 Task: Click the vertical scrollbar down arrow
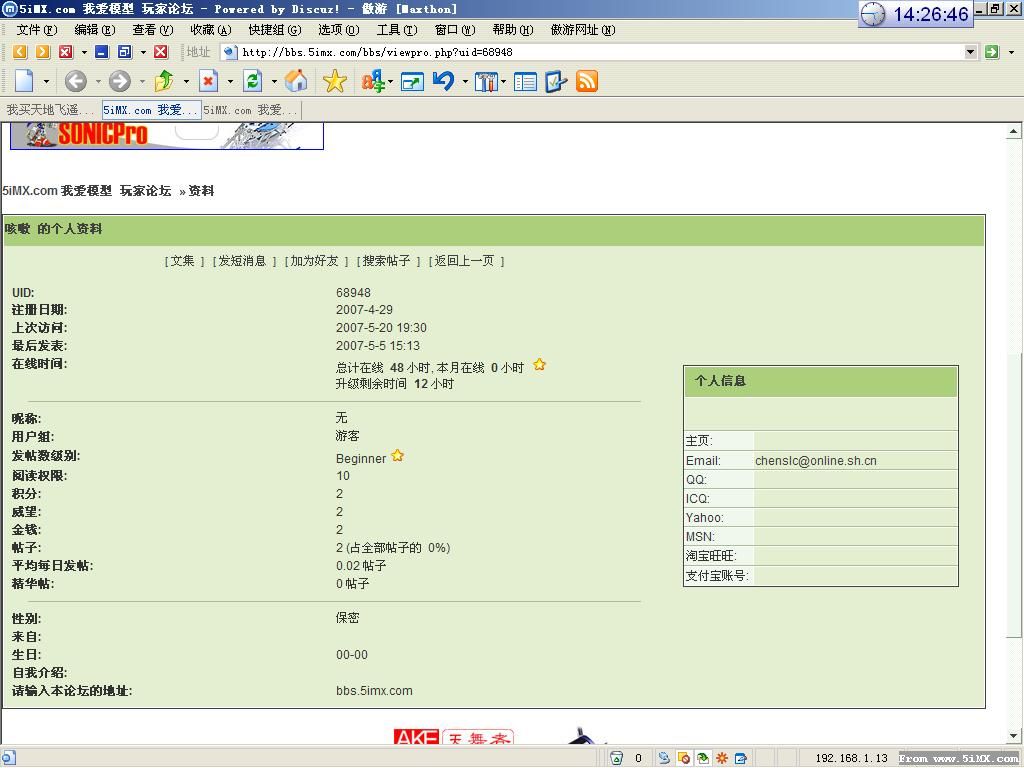pyautogui.click(x=1014, y=736)
